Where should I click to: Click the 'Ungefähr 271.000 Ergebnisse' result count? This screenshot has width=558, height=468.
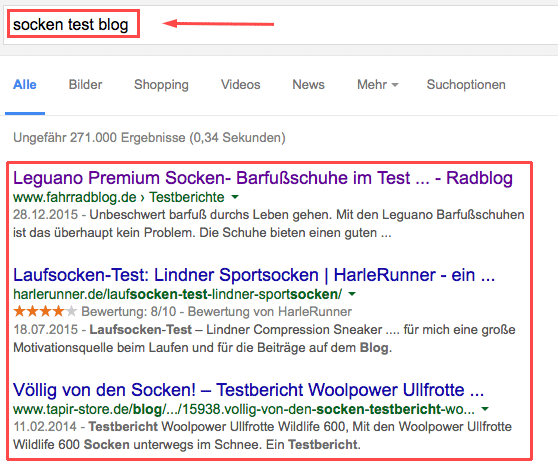pos(149,137)
